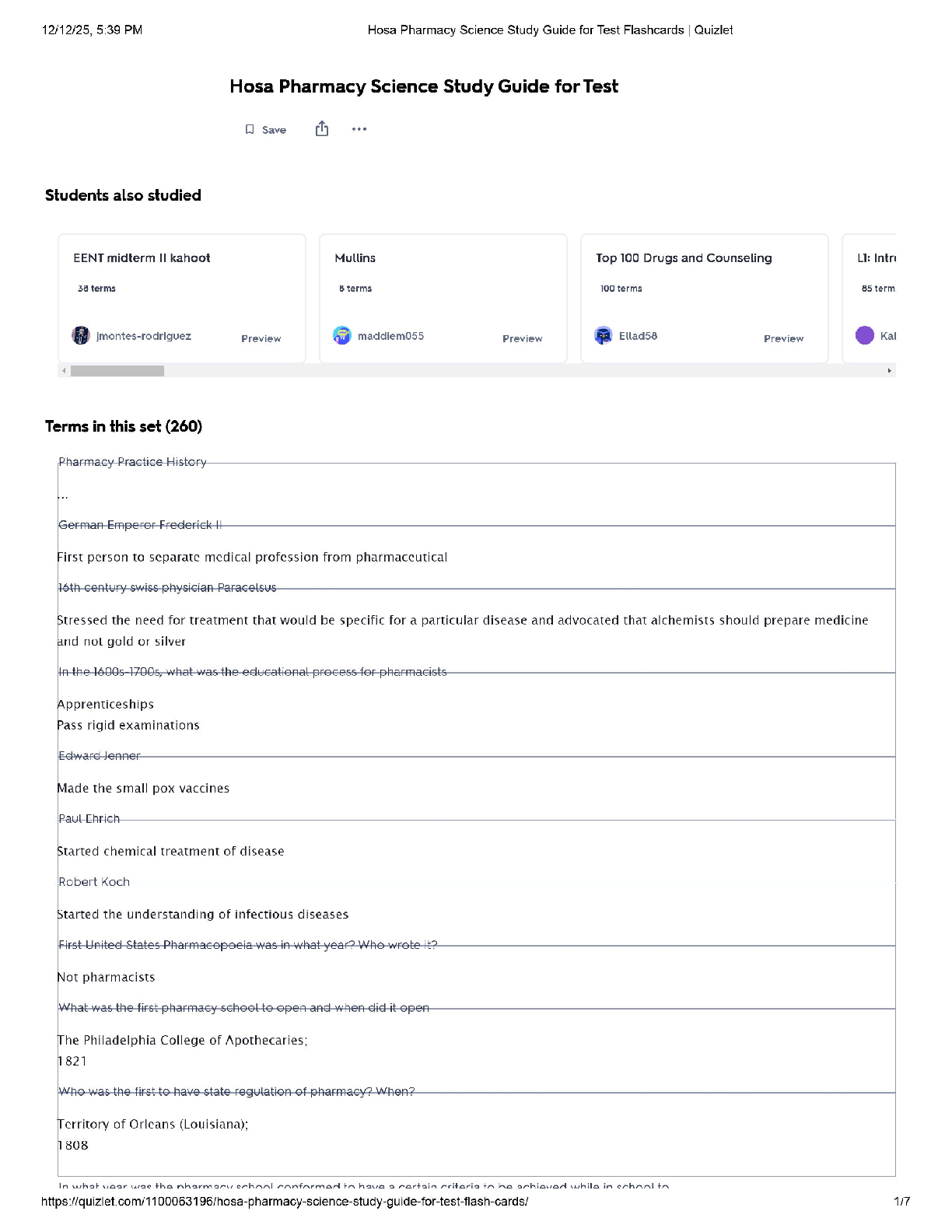
Task: Open the three-dots more options menu
Action: (359, 129)
